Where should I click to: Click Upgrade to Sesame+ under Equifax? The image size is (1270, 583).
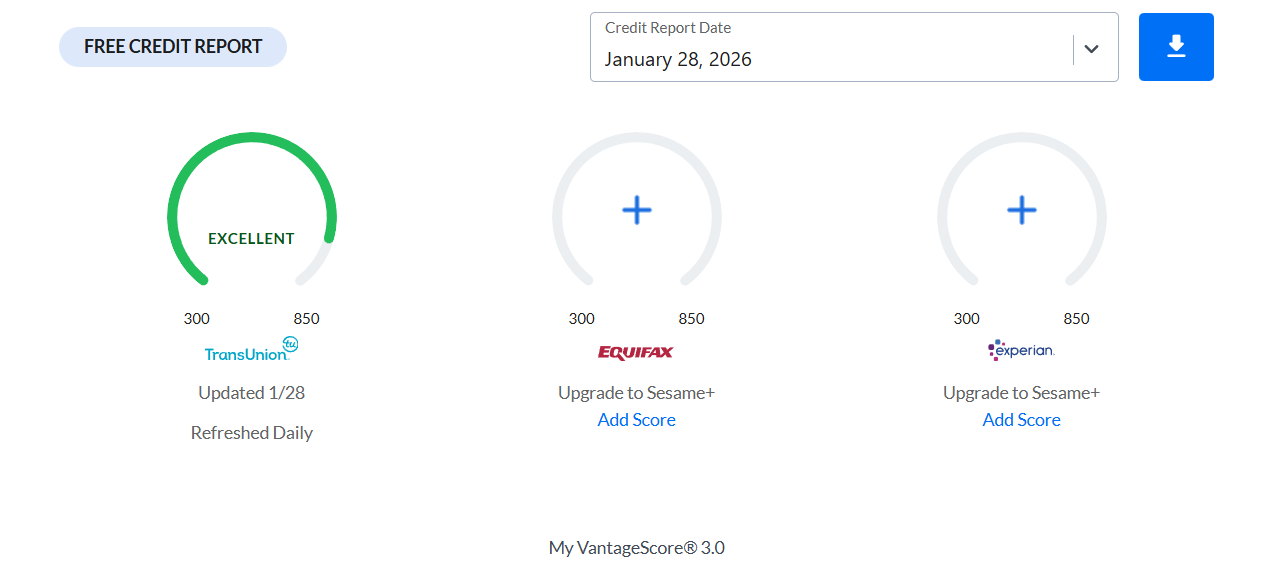(x=636, y=393)
